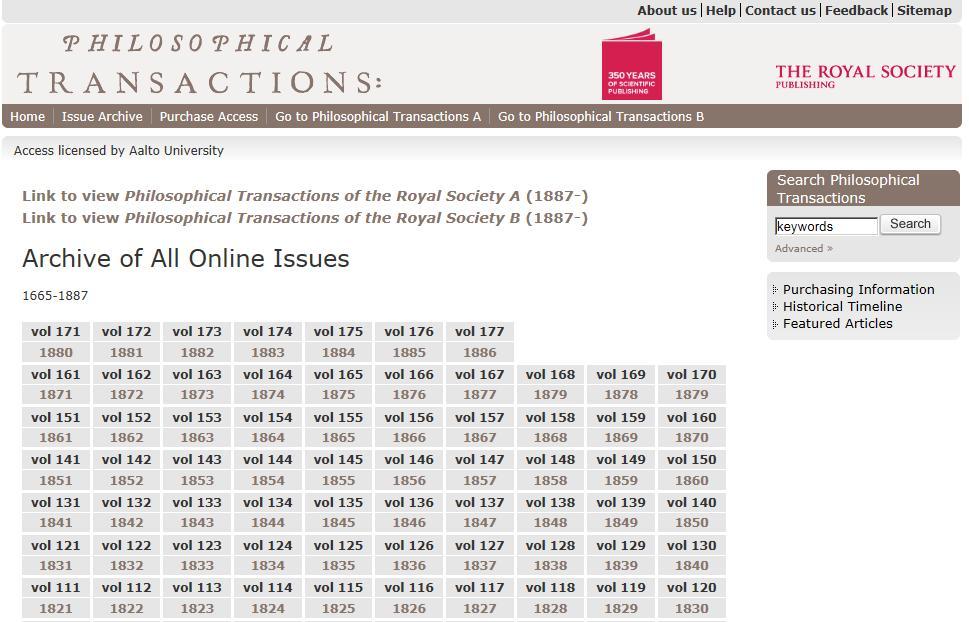The image size is (969, 622).
Task: Open vol 131 archive cell
Action: (56, 503)
